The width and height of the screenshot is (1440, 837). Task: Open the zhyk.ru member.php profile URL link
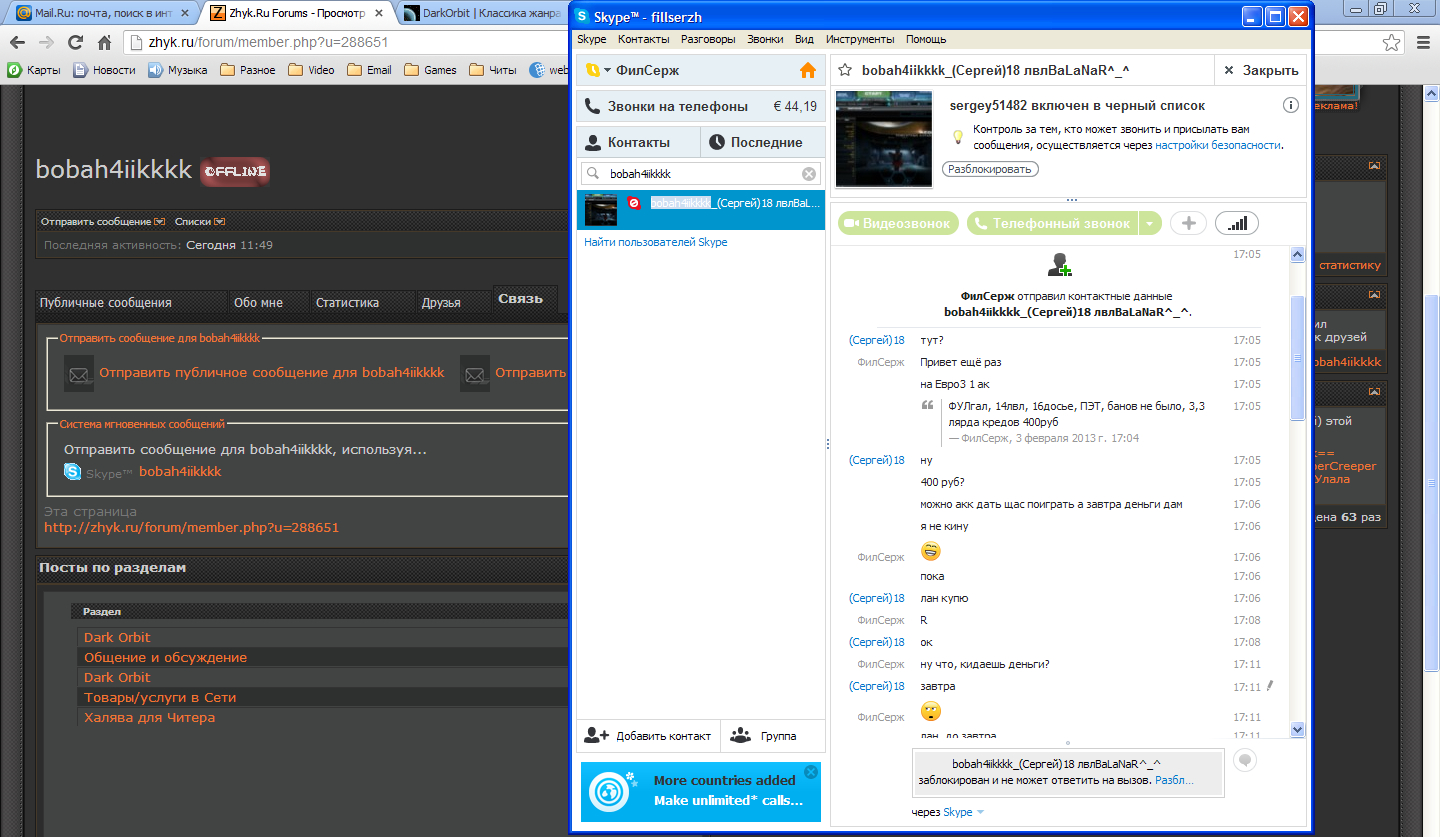192,527
